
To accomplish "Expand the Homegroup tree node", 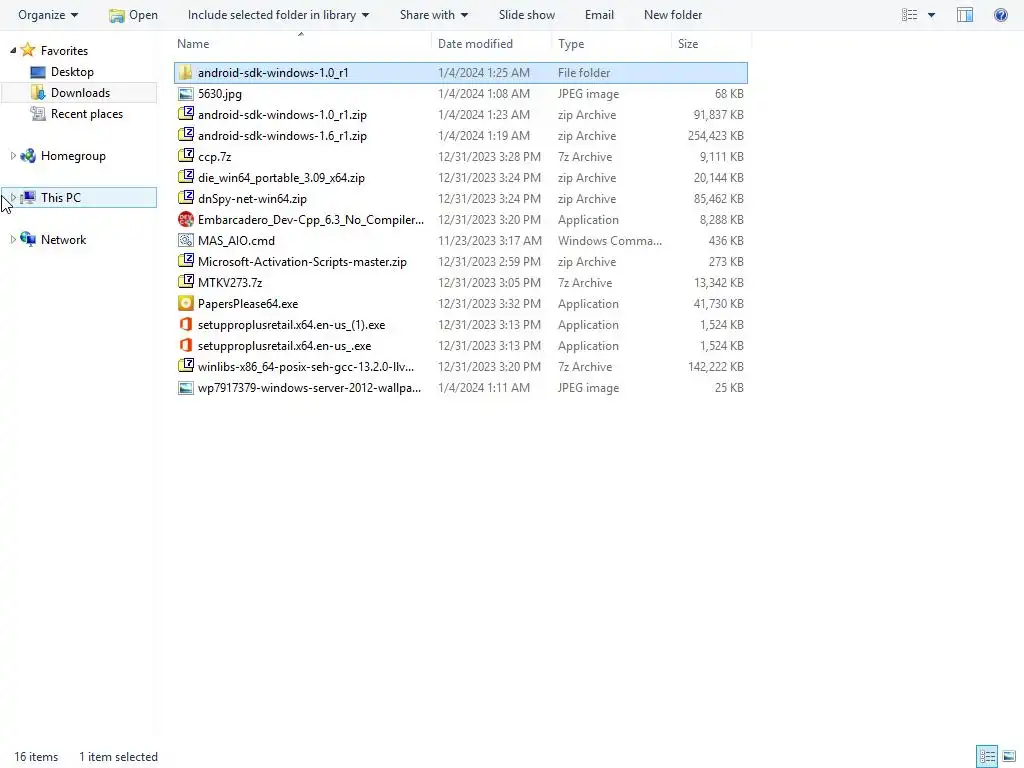I will click(x=12, y=155).
